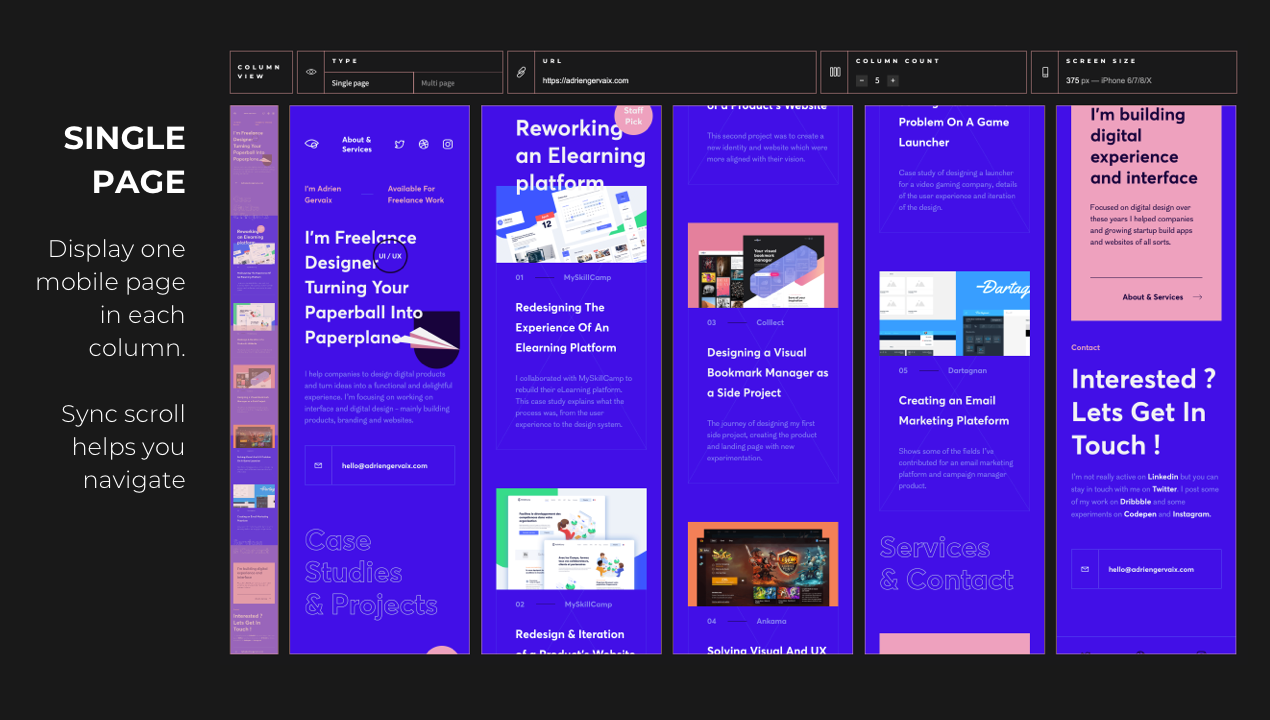
Task: Open the project 01 MySkillCamp screenshot thumbnail
Action: [571, 224]
